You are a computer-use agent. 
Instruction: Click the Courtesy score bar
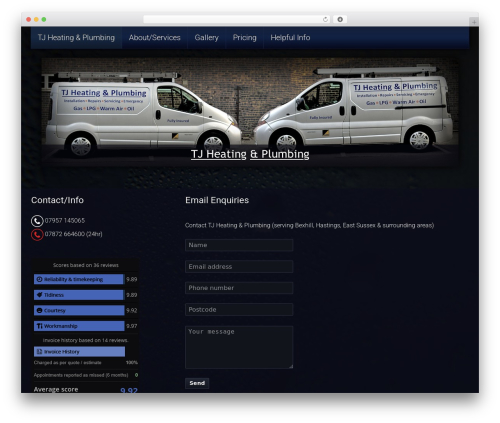[x=79, y=310]
